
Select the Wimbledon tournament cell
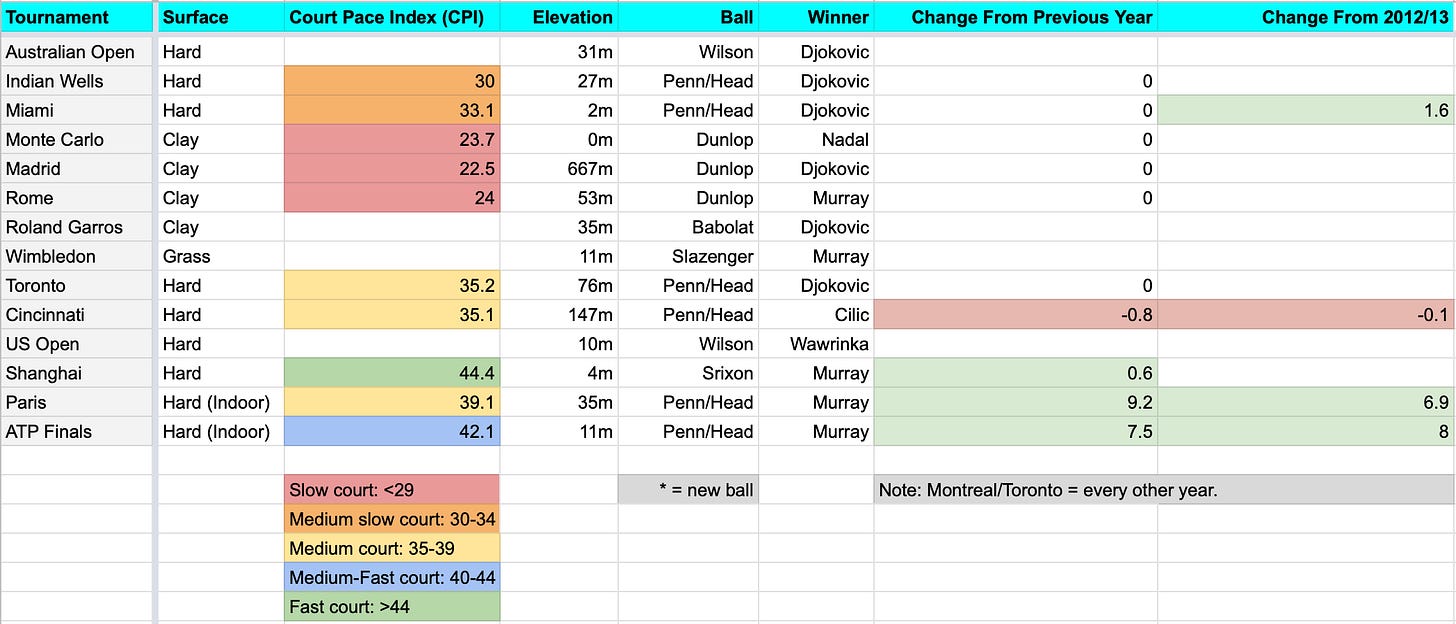tap(76, 256)
